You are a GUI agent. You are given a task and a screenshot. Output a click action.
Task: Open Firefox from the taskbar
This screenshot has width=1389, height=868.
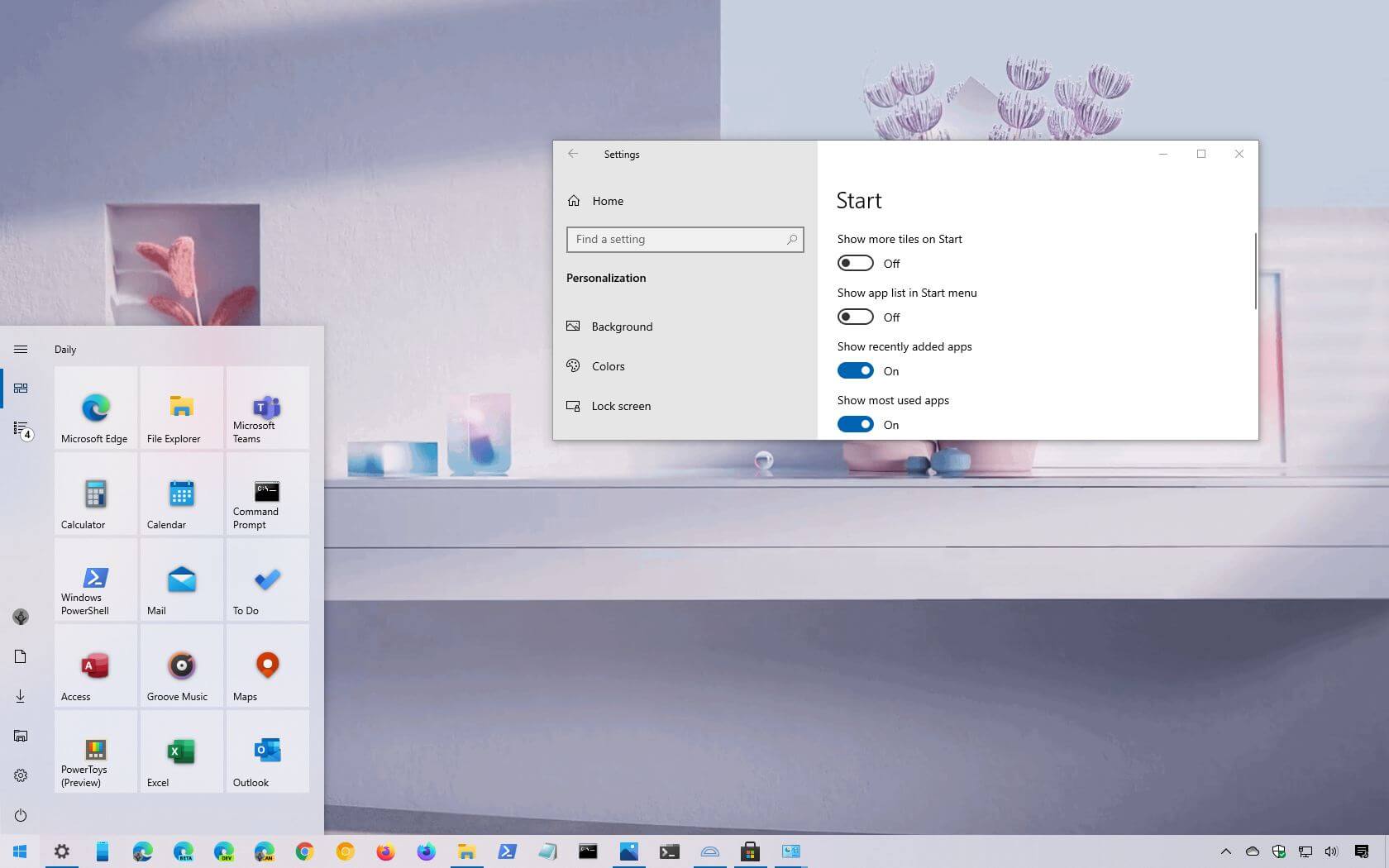pos(385,851)
